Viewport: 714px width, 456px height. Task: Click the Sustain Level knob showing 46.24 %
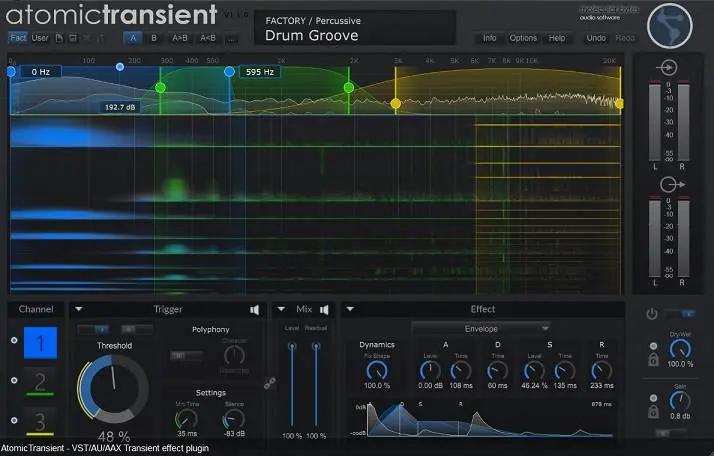pyautogui.click(x=534, y=371)
